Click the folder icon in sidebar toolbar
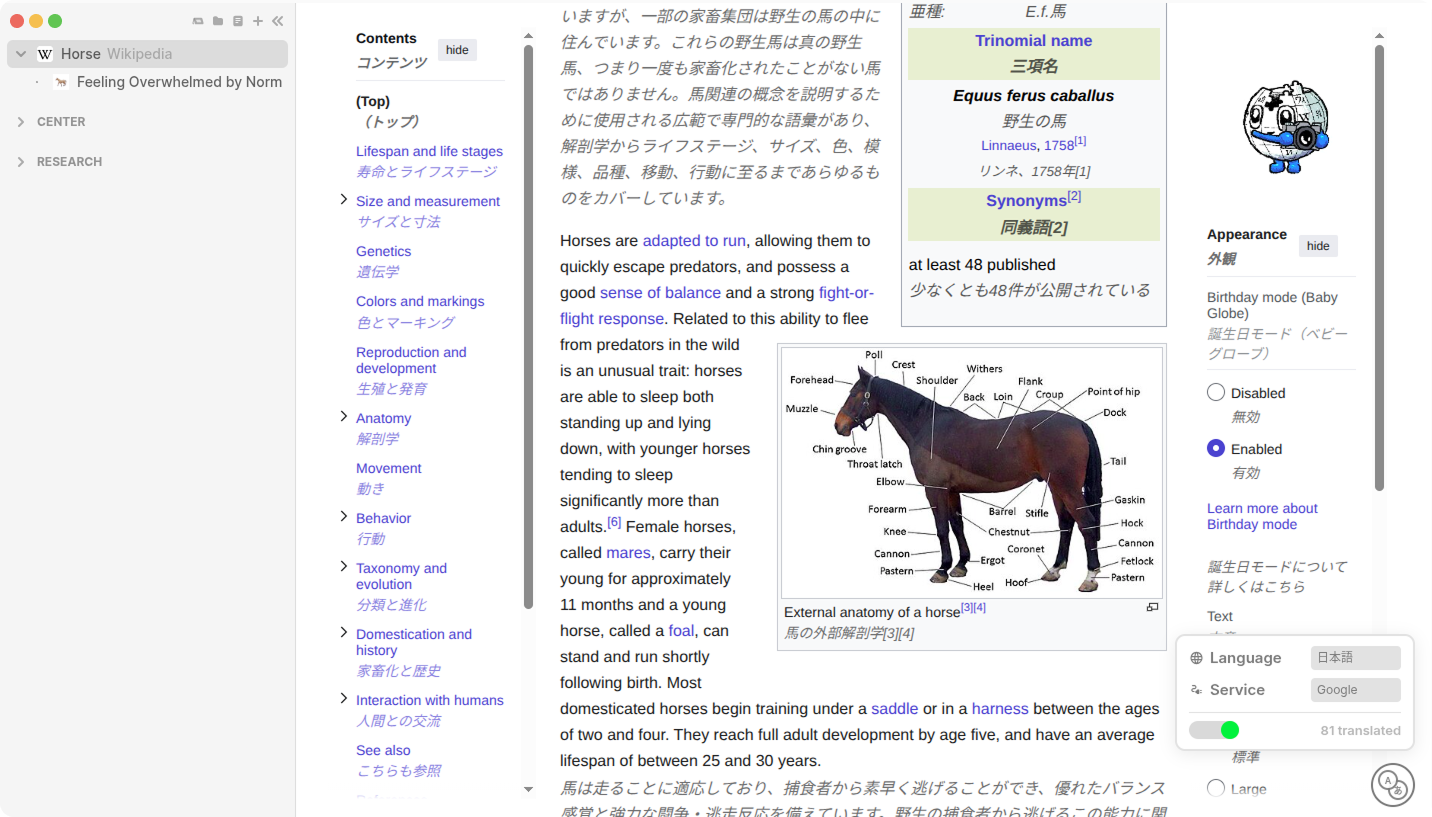This screenshot has height=817, width=1432. 218,21
